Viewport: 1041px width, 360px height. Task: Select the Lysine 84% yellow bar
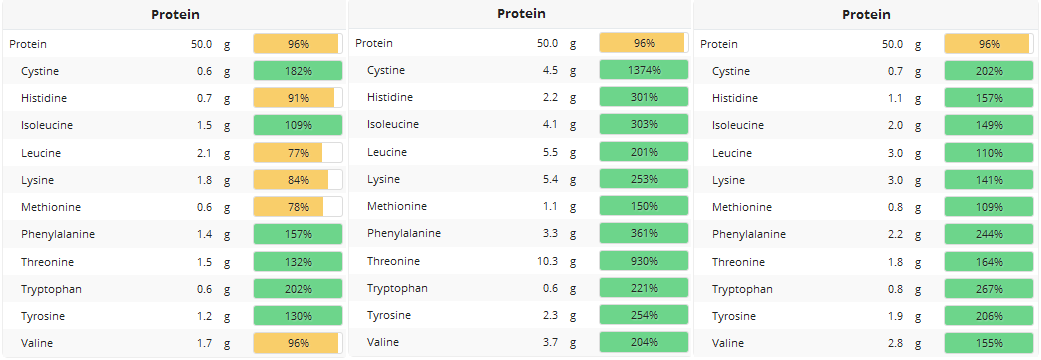pyautogui.click(x=298, y=180)
